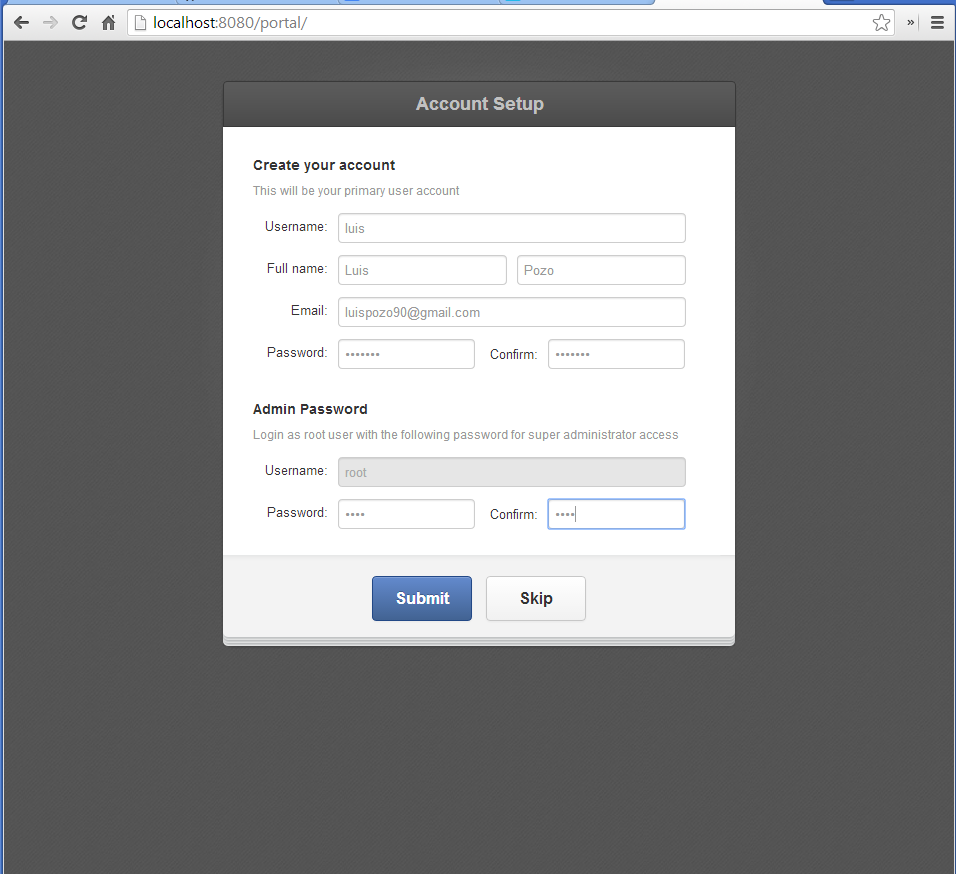
Task: Reload the portal page
Action: click(x=79, y=23)
